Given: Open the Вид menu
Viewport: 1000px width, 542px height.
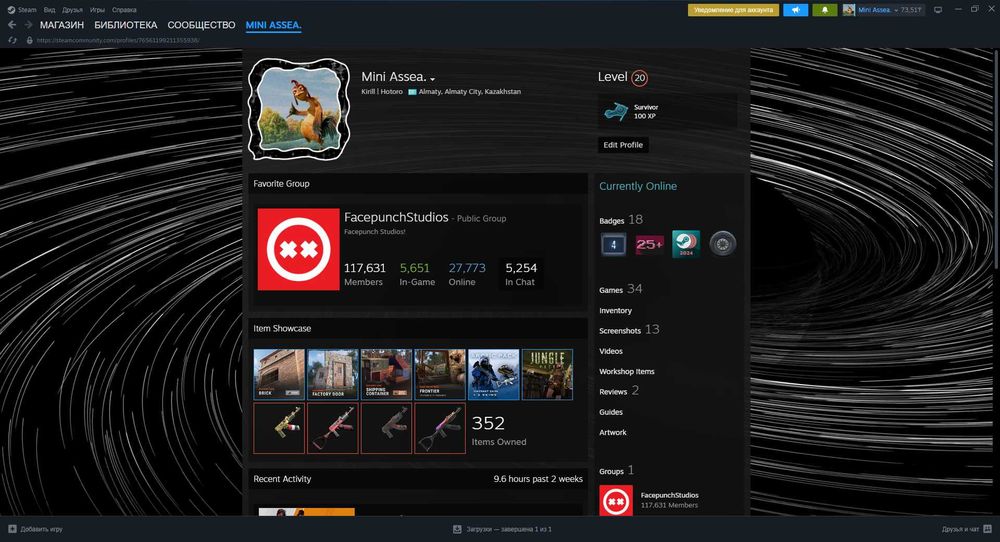Looking at the screenshot, I should [49, 10].
